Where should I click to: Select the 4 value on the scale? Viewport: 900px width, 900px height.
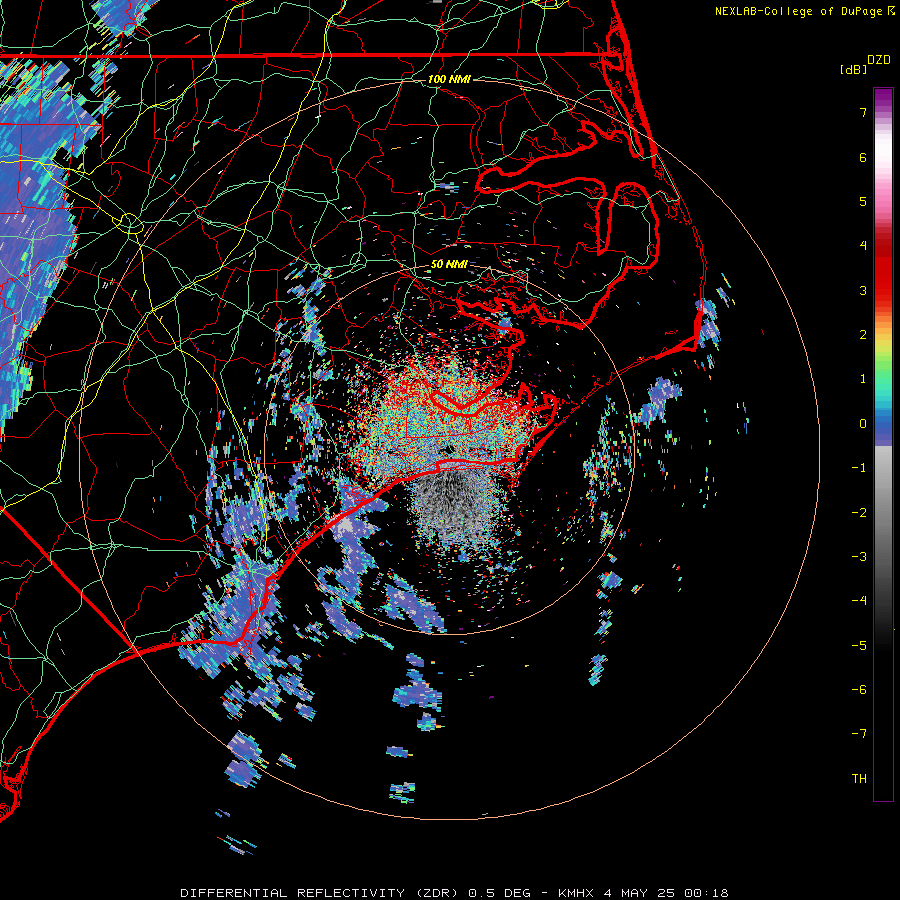click(x=863, y=246)
